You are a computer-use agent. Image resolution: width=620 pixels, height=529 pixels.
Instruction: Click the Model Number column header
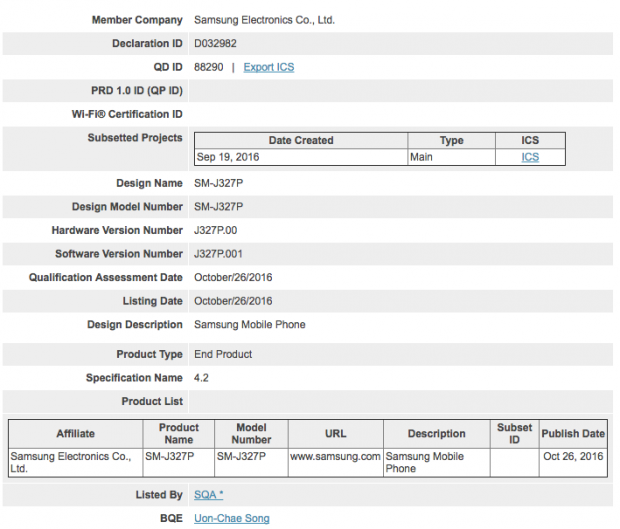(x=251, y=433)
